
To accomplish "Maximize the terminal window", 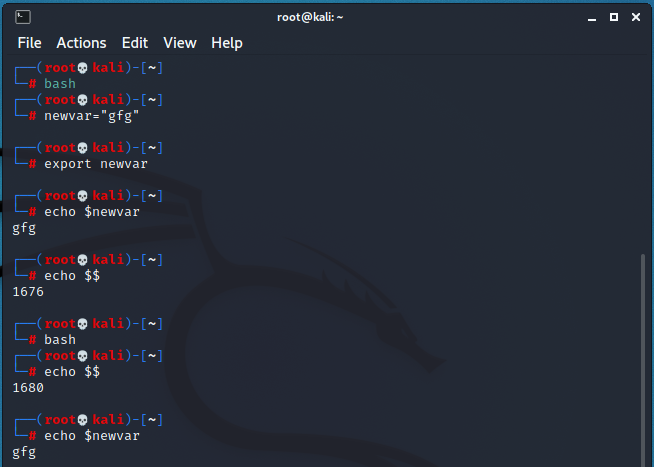I will click(x=613, y=17).
